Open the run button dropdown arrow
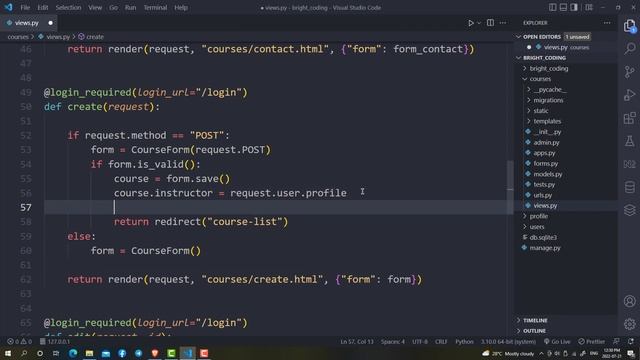Viewport: 640px width, 360px height. tap(479, 23)
